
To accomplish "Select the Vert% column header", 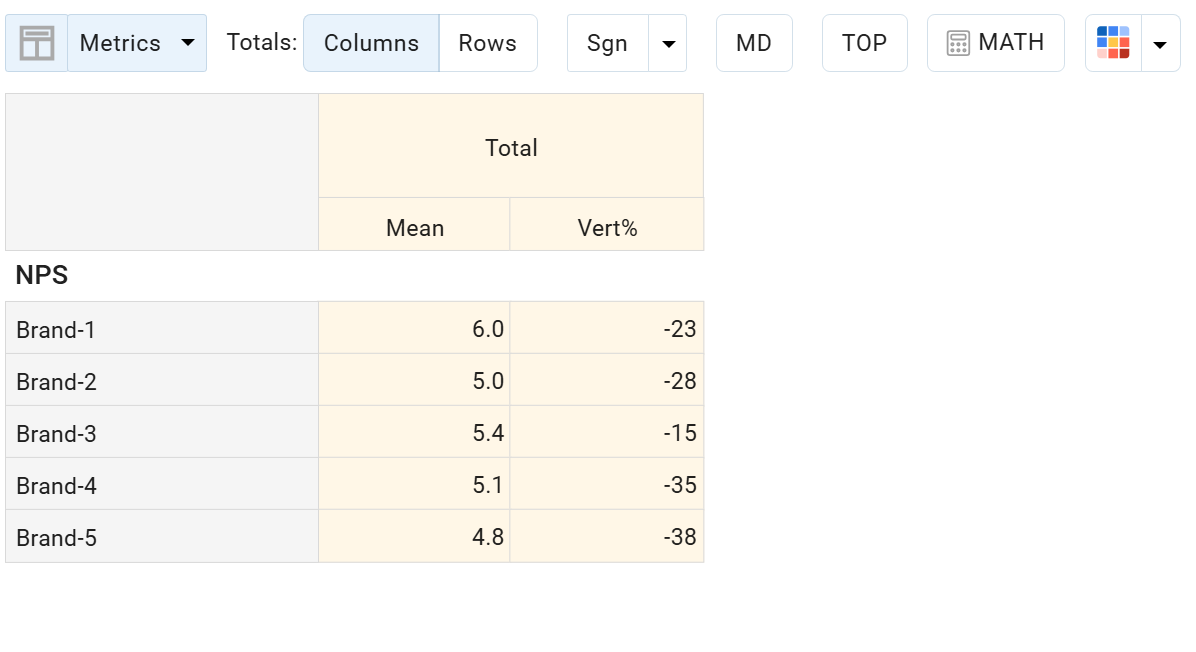I will (x=607, y=228).
